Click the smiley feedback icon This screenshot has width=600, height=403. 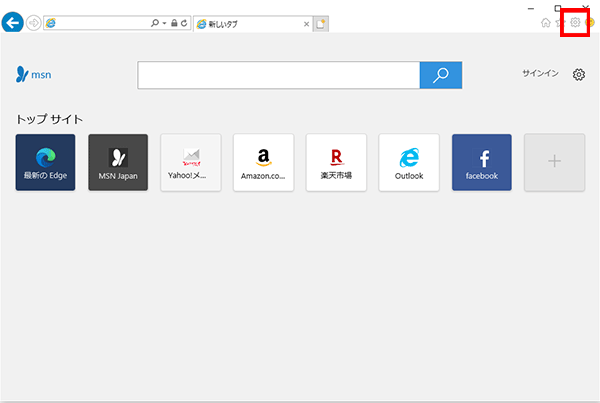coord(590,23)
